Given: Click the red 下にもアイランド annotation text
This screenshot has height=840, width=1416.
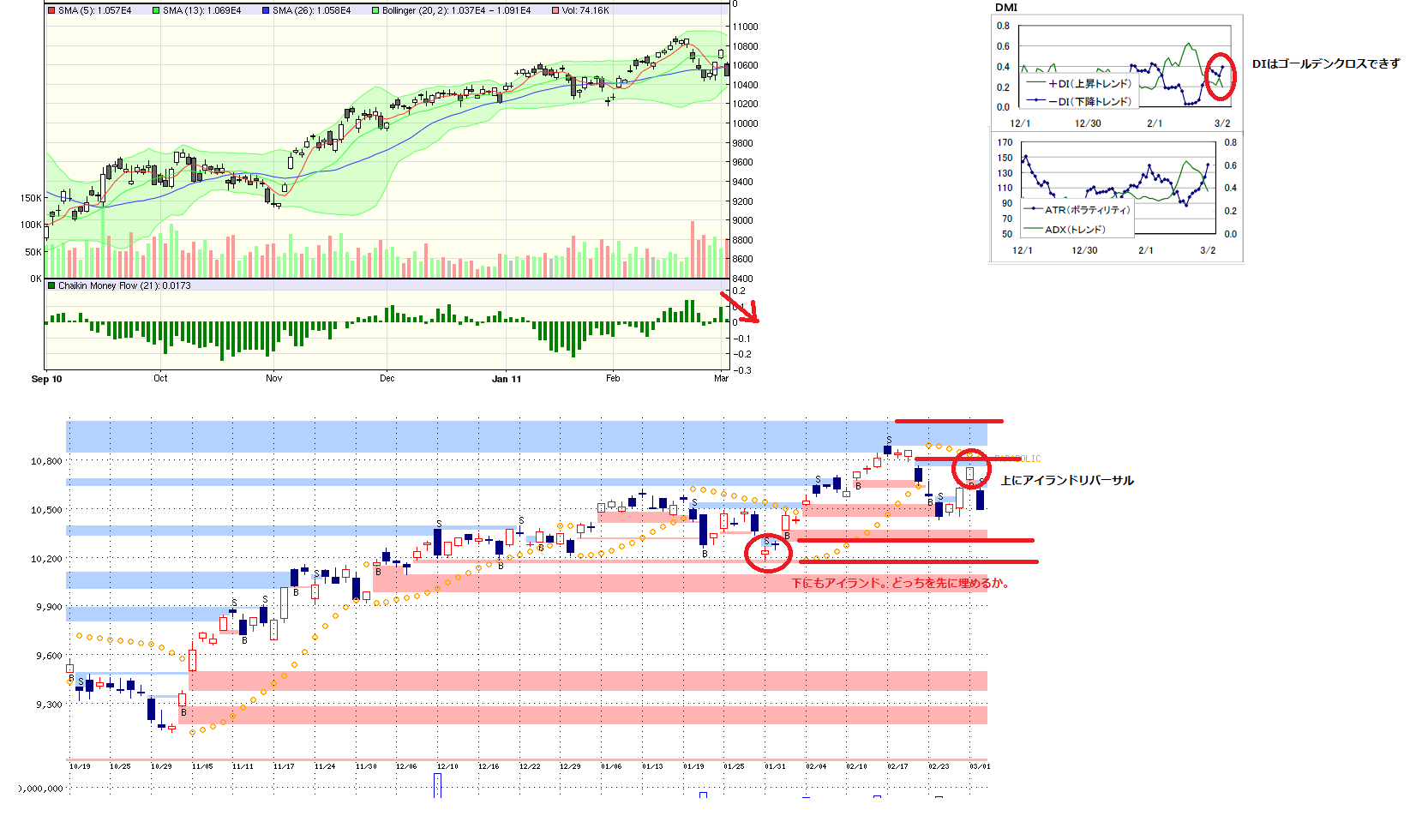Looking at the screenshot, I should click(900, 583).
